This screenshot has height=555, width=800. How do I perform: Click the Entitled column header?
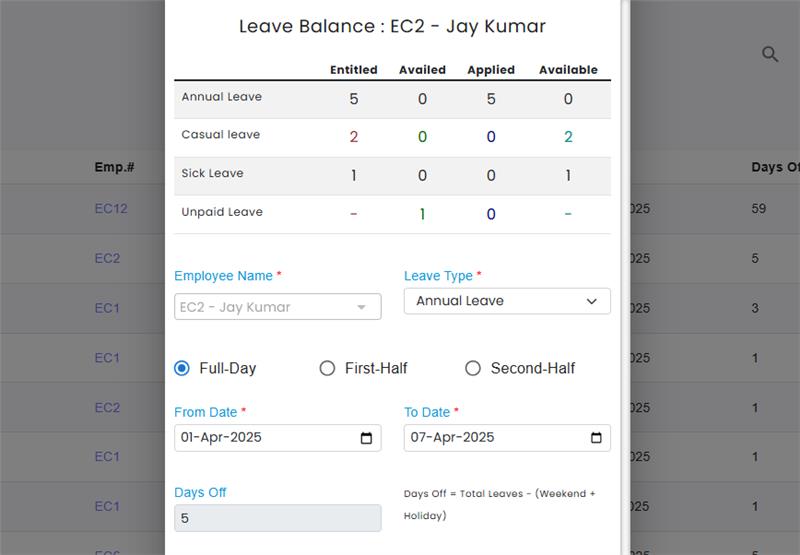click(354, 70)
